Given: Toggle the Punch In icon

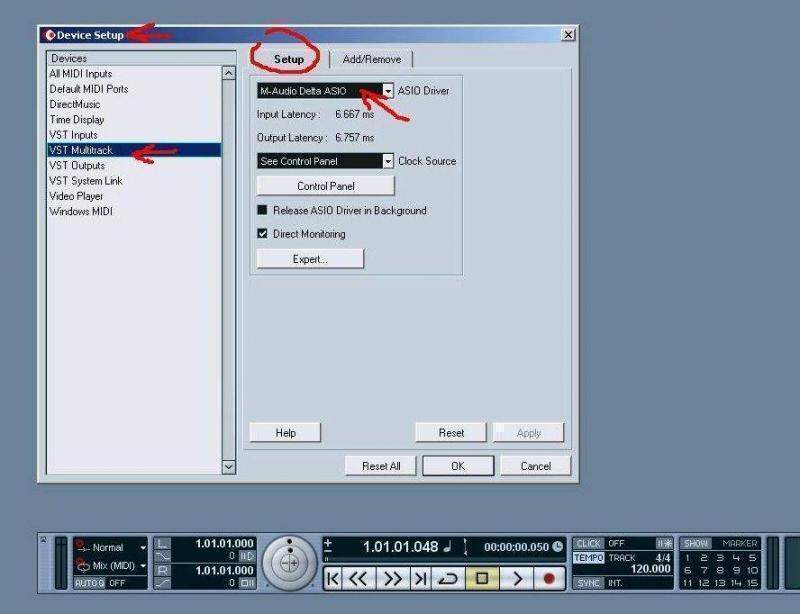Looking at the screenshot, I should (162, 556).
